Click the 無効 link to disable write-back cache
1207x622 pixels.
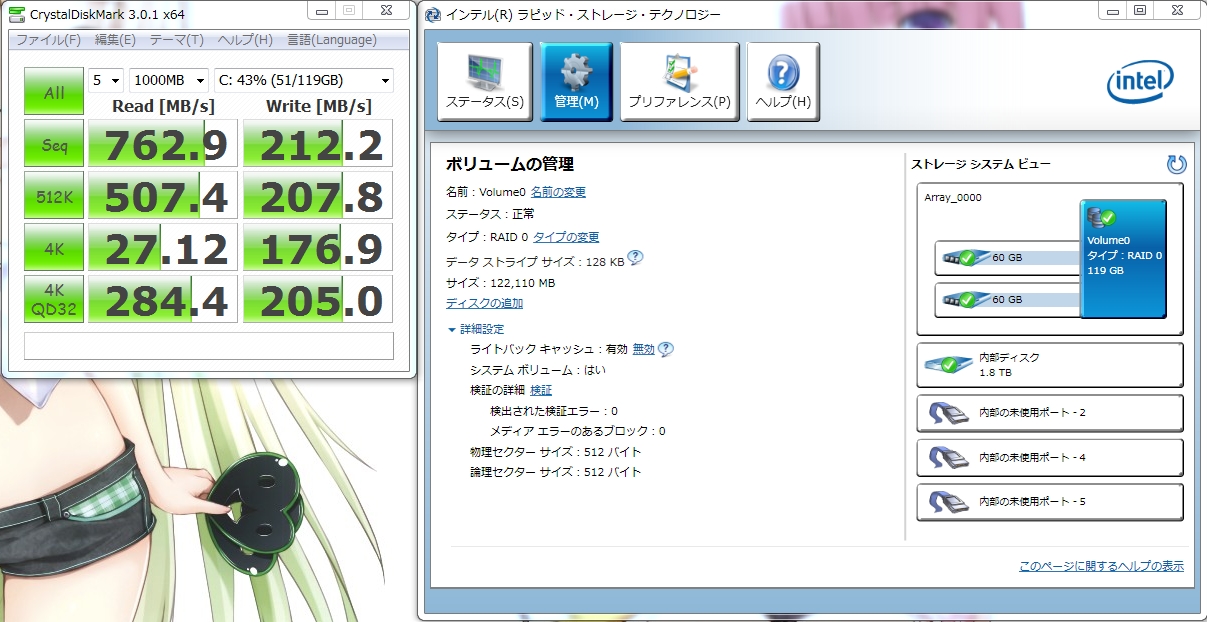pos(643,349)
